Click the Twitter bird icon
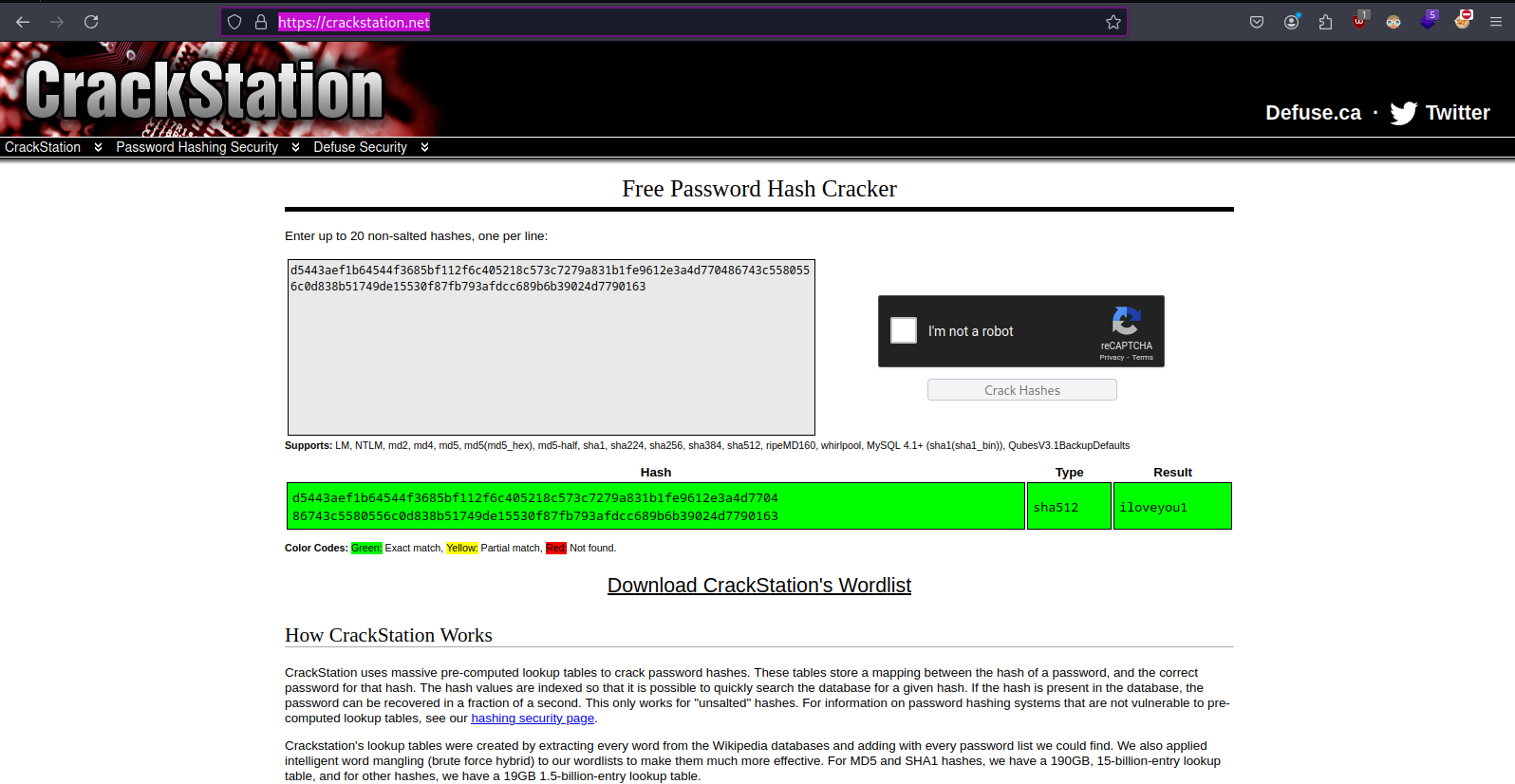The width and height of the screenshot is (1515, 784). [1404, 113]
